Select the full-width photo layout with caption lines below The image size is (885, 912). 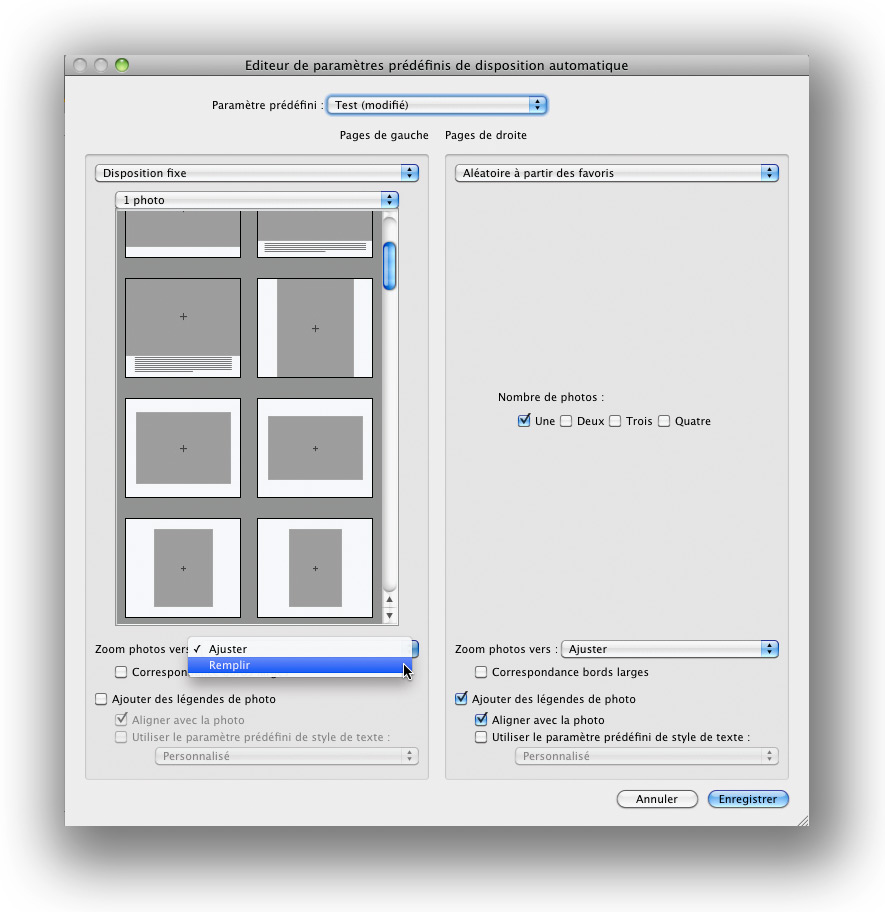click(x=183, y=328)
